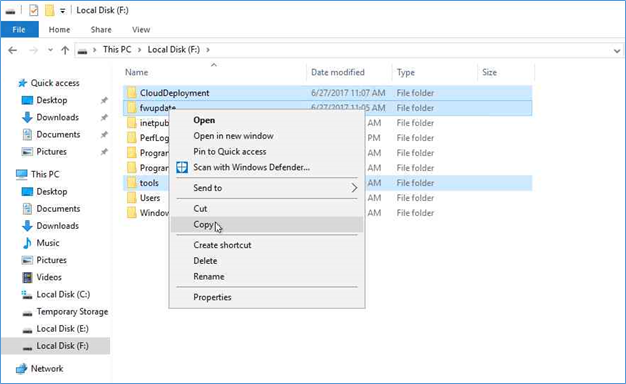This screenshot has width=626, height=384.
Task: Unpin Desktop from Quick access
Action: [104, 100]
